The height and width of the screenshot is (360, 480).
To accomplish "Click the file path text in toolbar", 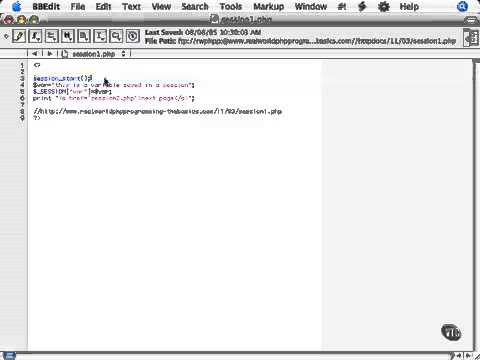I will pyautogui.click(x=300, y=41).
